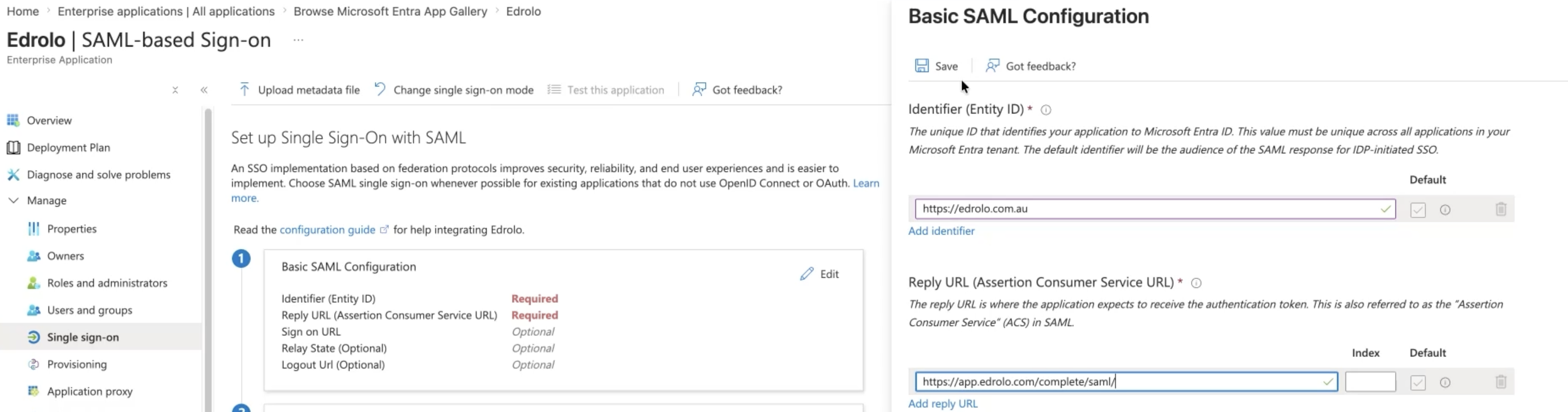Click the Change single sign-on mode undo icon
Image resolution: width=1568 pixels, height=412 pixels.
(x=380, y=90)
